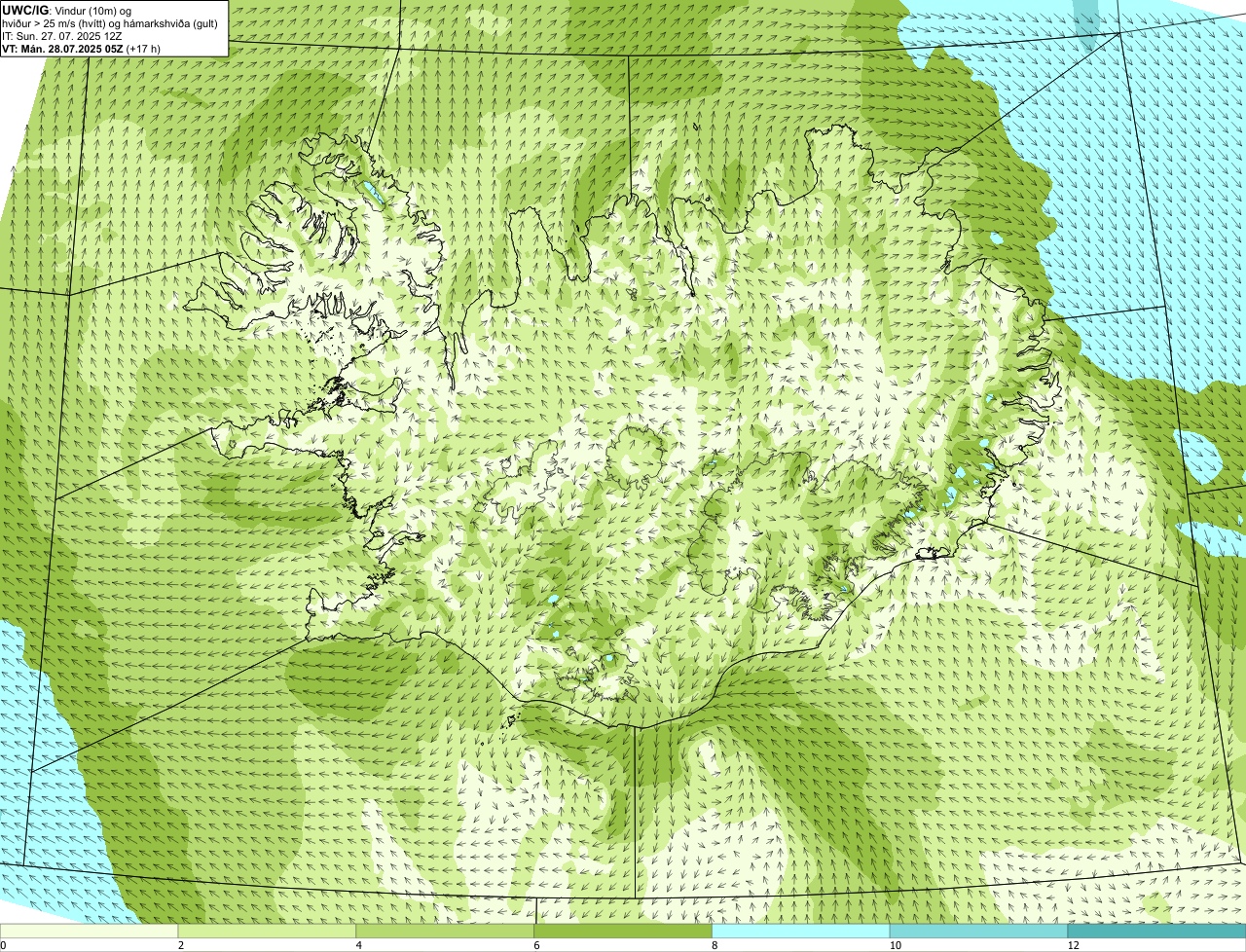Click the 0–2 pale yellow legend swatch

click(90, 932)
